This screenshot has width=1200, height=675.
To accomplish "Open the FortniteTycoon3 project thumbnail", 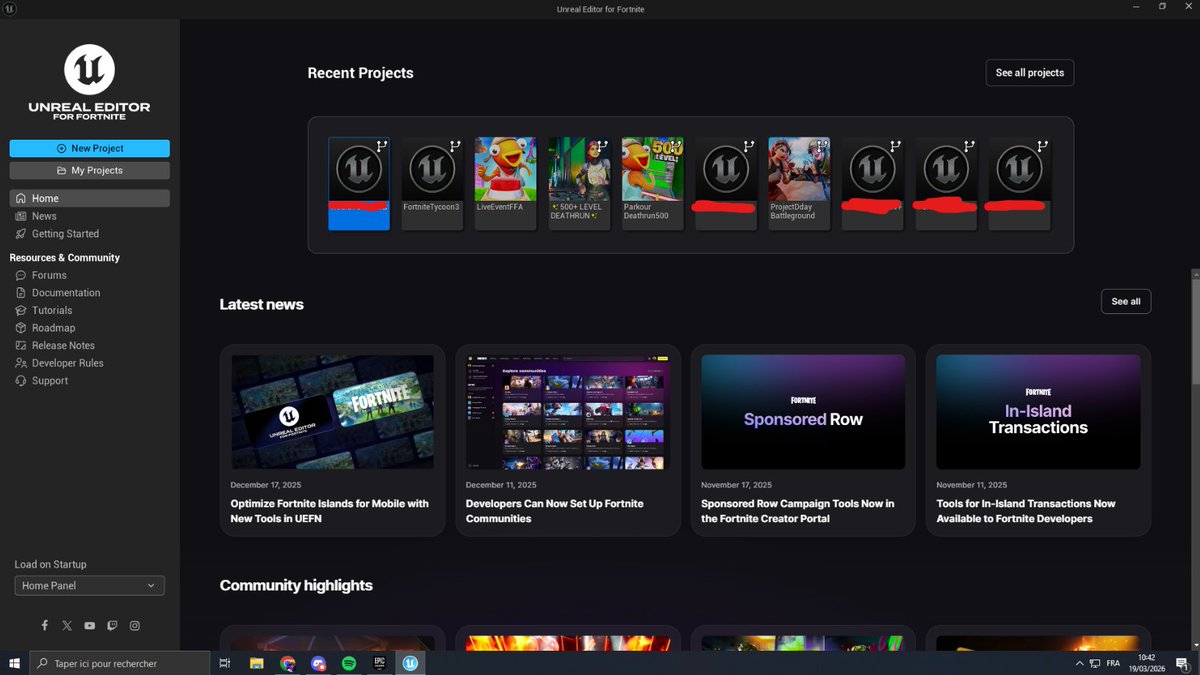I will [x=432, y=168].
